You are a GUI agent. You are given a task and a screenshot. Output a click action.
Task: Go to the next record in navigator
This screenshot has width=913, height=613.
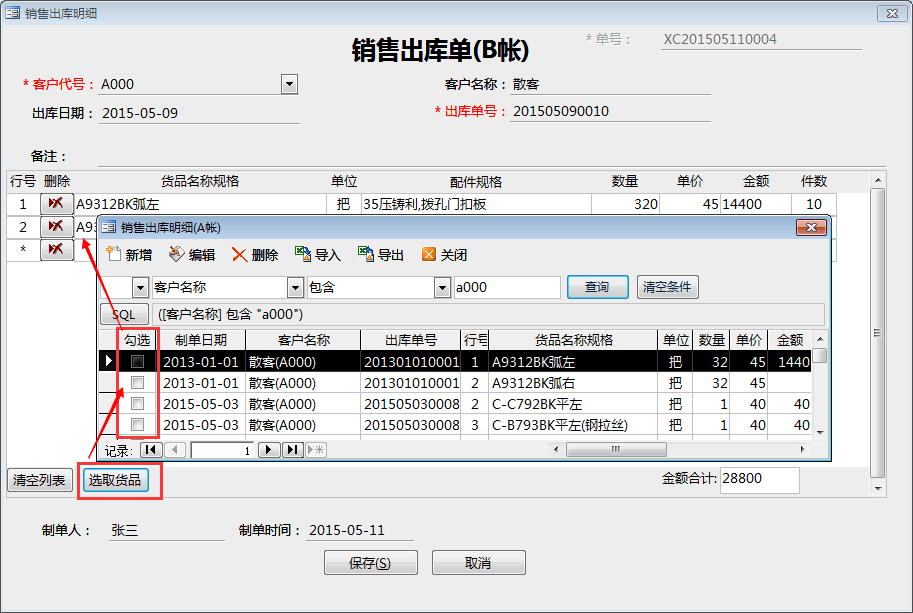(269, 450)
